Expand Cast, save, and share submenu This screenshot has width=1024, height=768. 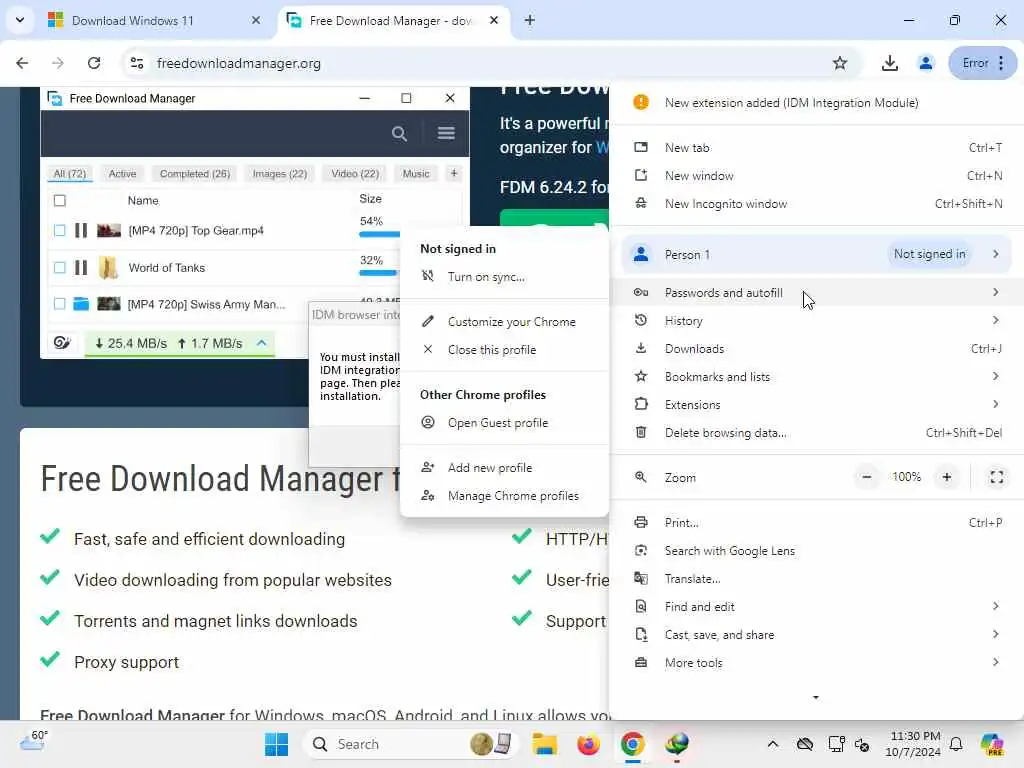tap(817, 635)
